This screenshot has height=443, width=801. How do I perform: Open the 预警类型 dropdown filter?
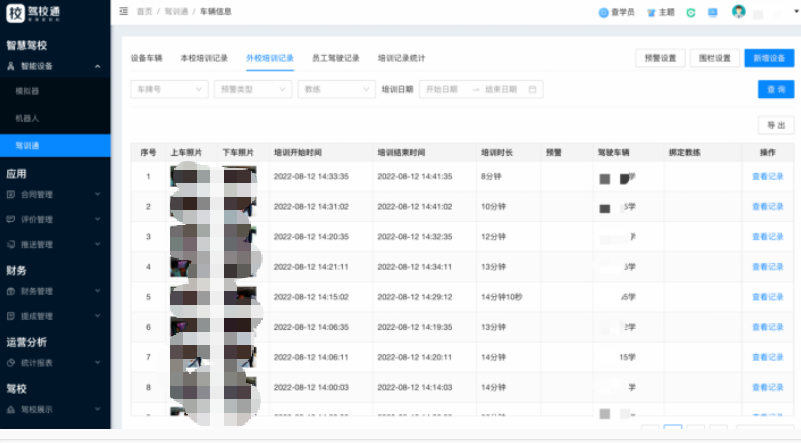point(251,89)
